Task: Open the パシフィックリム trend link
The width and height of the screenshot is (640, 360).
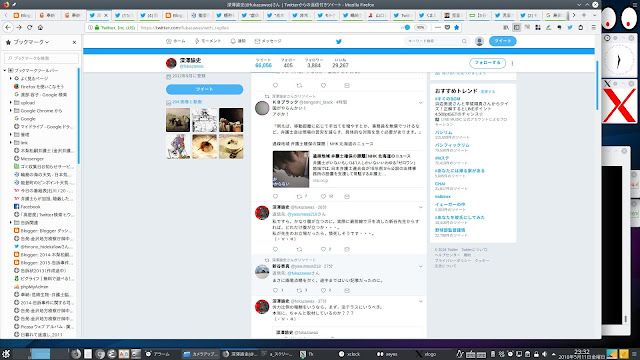Action: point(452,145)
